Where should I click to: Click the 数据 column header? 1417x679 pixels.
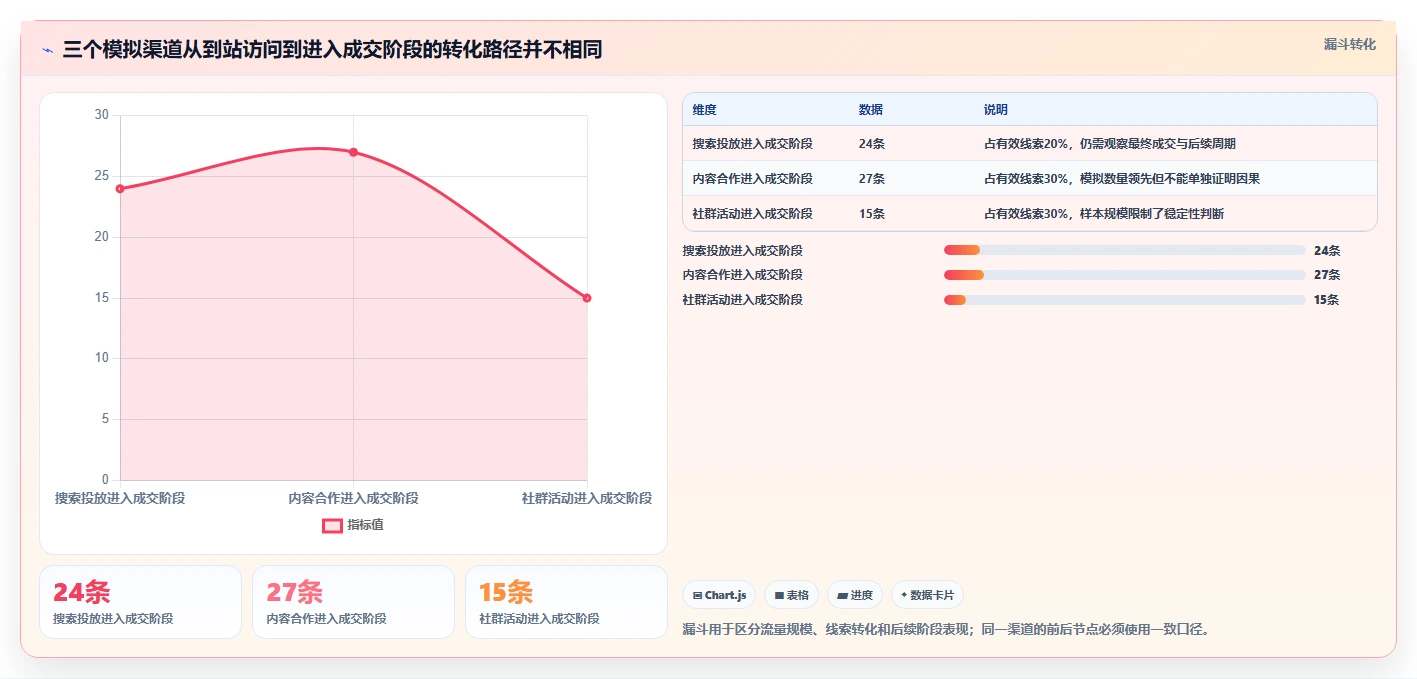pos(870,110)
